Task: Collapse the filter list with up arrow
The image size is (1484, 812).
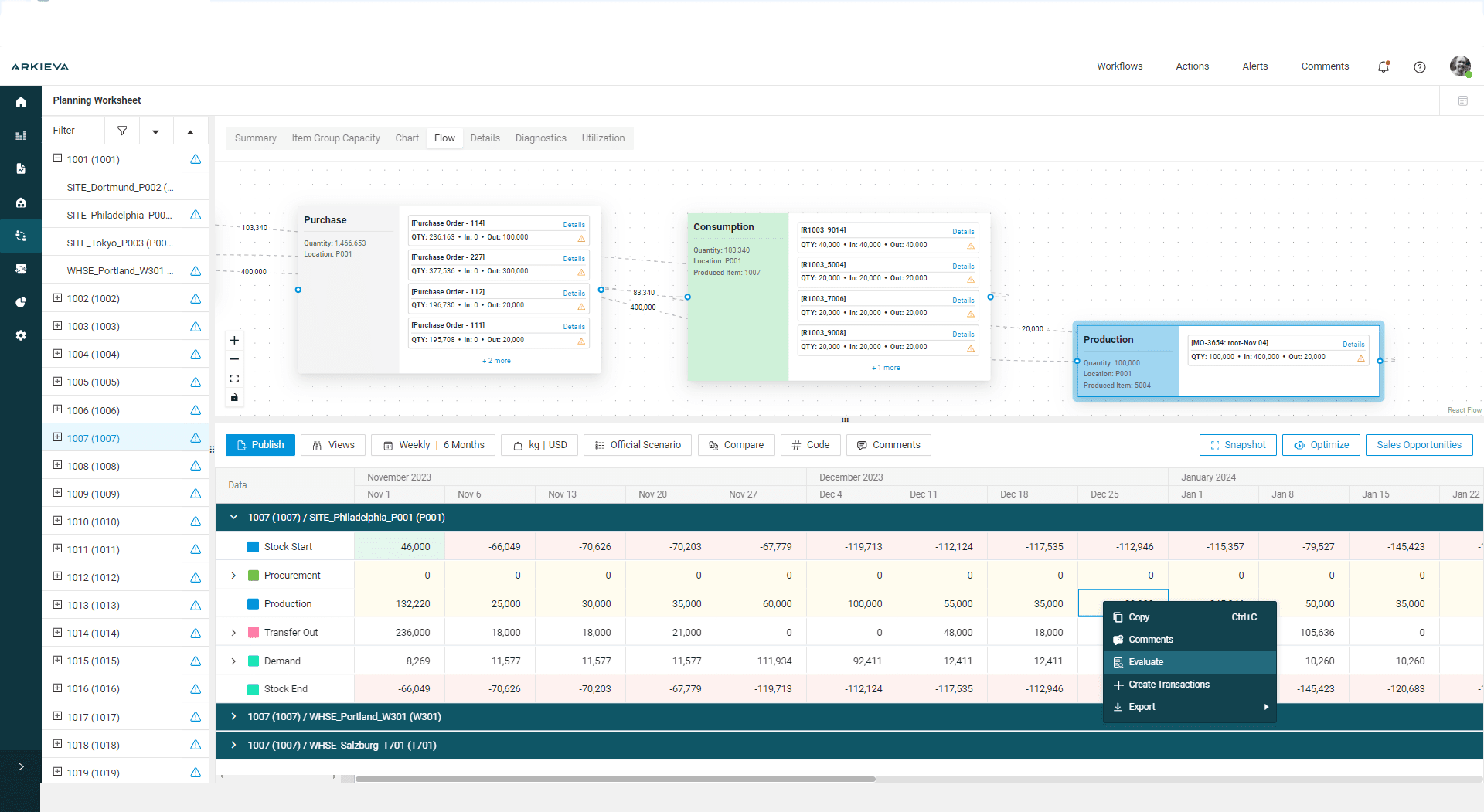Action: pos(190,131)
